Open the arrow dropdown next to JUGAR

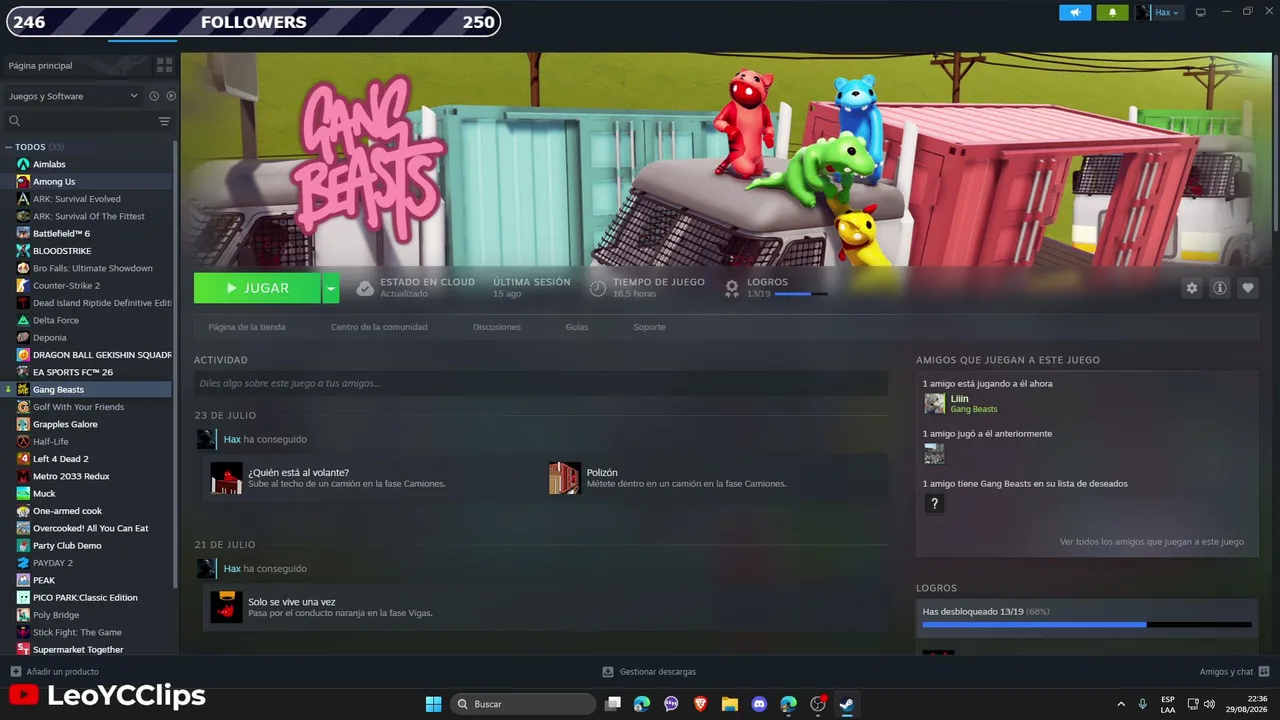coord(331,288)
